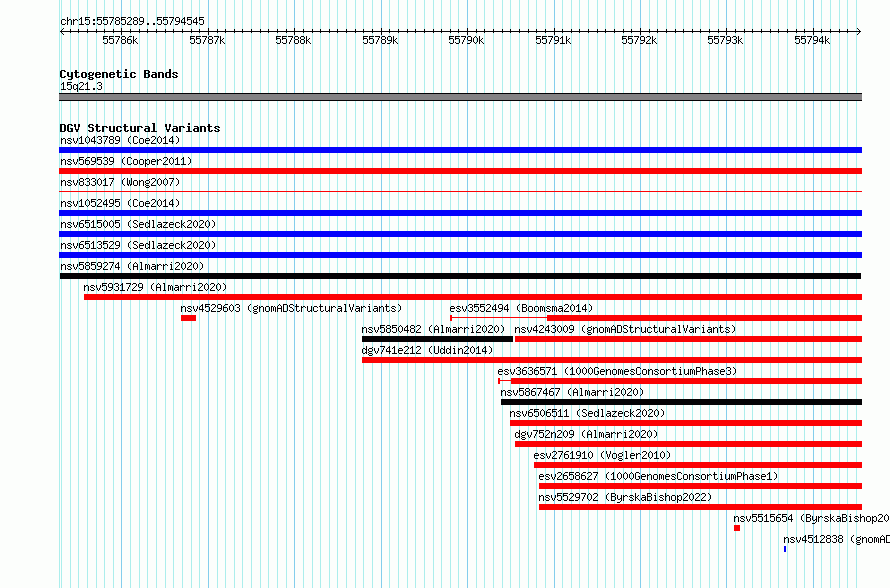Open the nsv6506511 (Sedlazeck2020) label
This screenshot has height=588, width=890.
pos(587,413)
